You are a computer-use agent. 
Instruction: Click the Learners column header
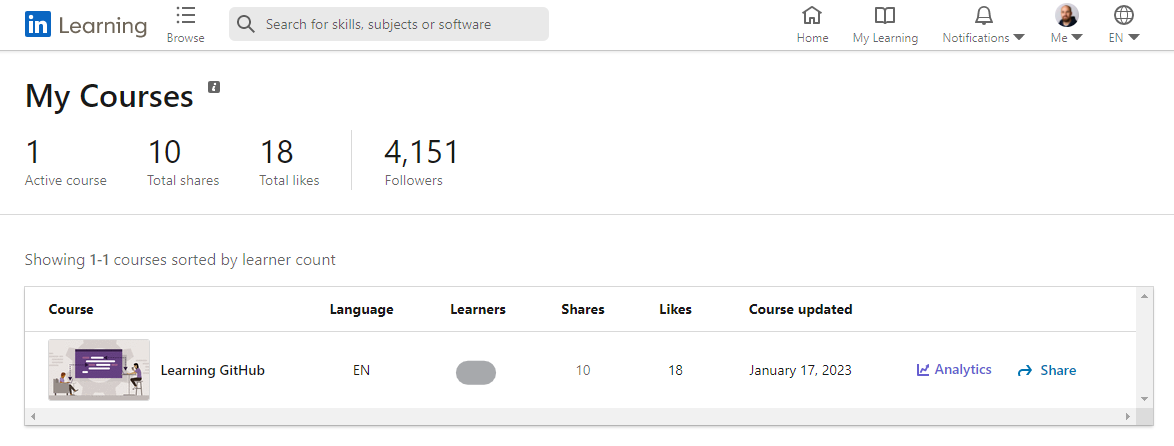[x=478, y=309]
